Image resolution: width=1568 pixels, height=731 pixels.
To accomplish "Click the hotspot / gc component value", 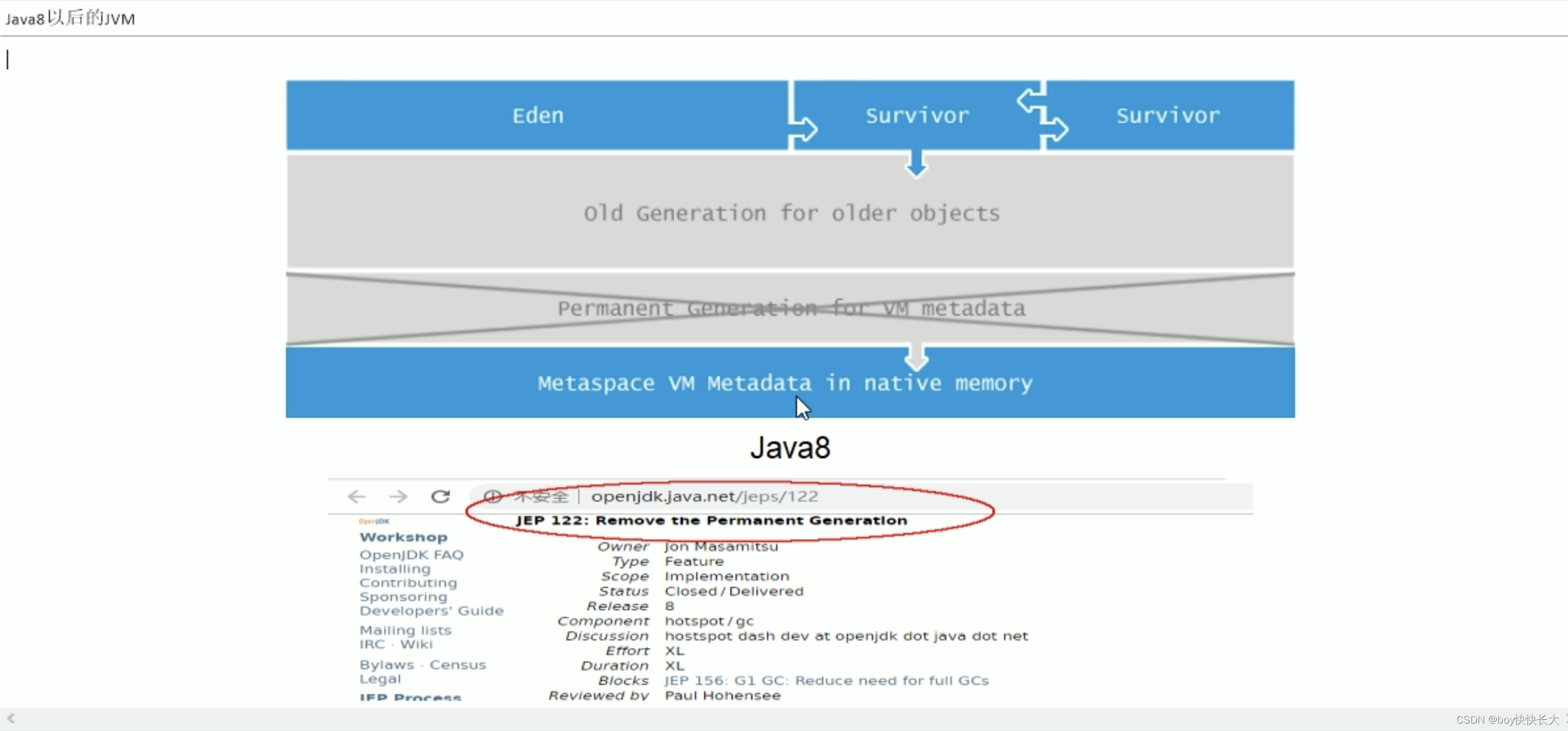I will [709, 621].
